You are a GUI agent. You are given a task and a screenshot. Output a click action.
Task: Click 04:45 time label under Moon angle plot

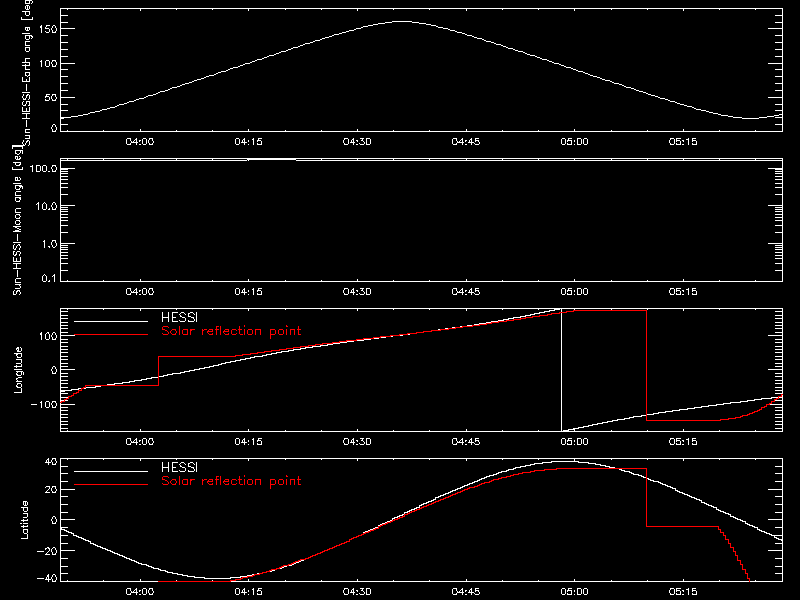click(466, 291)
